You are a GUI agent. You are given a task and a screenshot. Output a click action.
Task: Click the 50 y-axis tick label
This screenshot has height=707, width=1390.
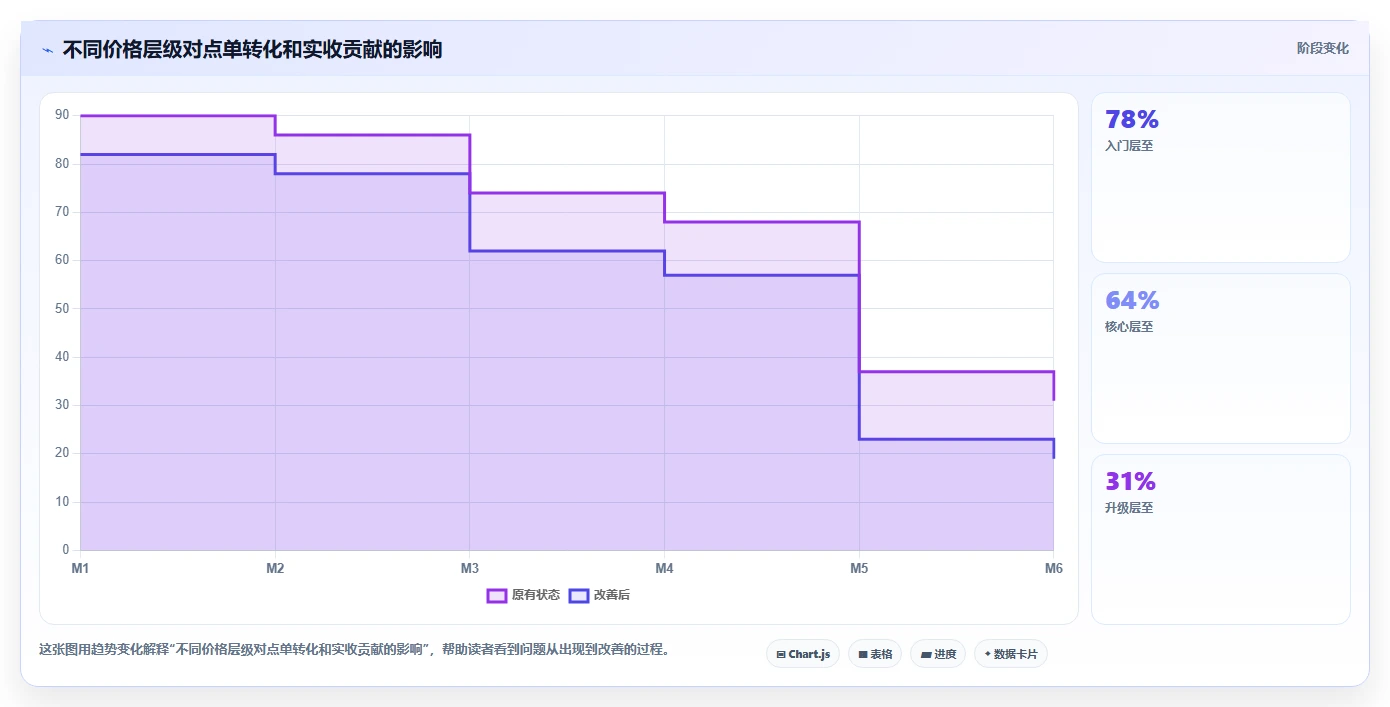[x=62, y=309]
